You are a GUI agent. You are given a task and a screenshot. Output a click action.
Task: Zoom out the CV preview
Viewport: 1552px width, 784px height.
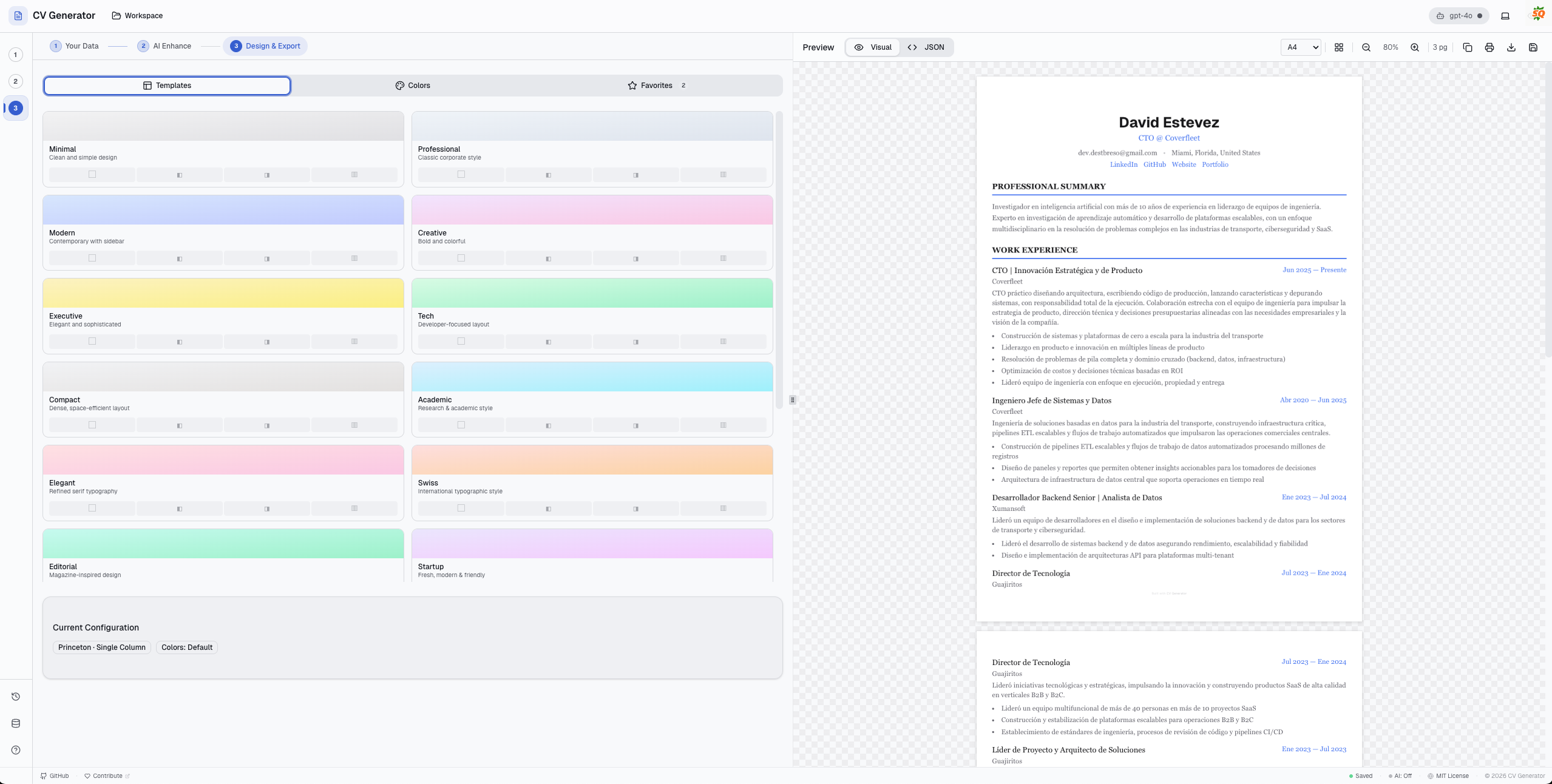(1366, 47)
